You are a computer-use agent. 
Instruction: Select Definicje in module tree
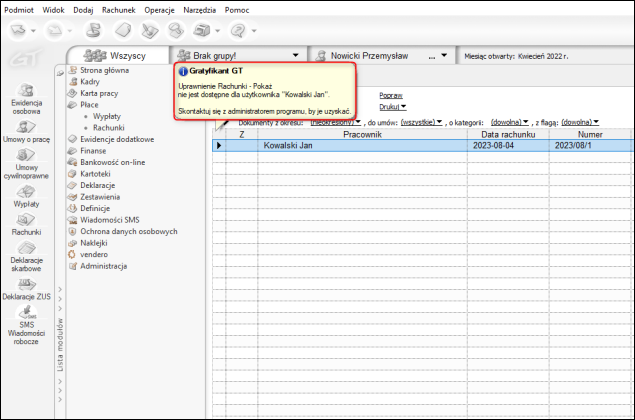[95, 208]
